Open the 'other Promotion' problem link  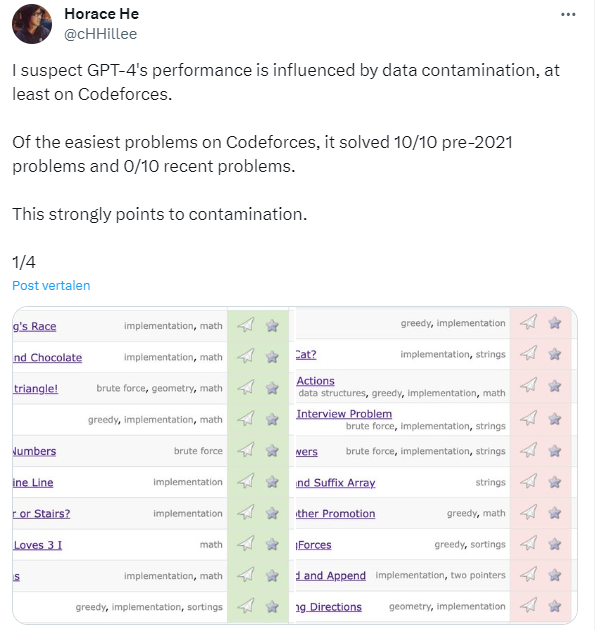(335, 513)
